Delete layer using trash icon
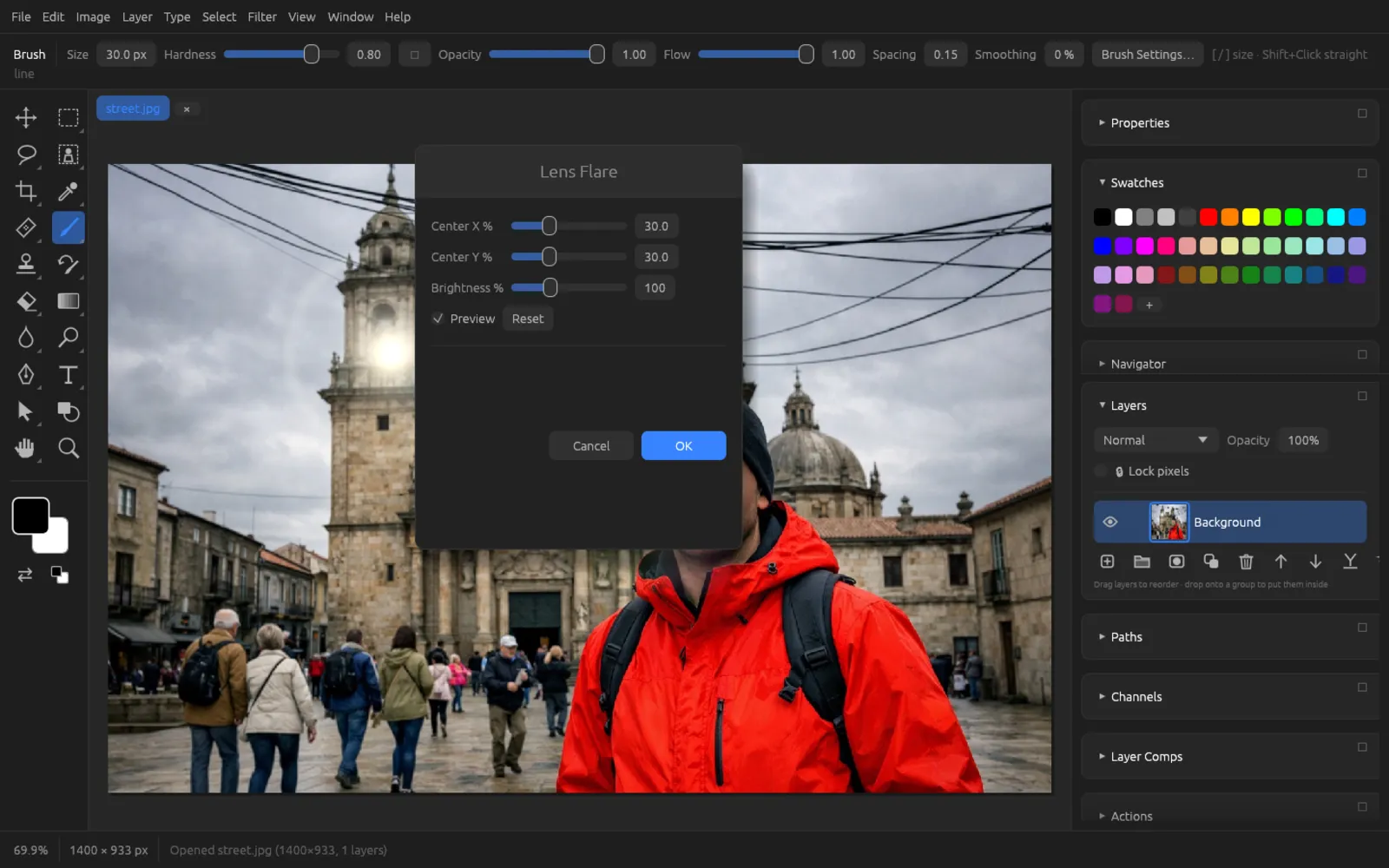Image resolution: width=1389 pixels, height=868 pixels. point(1246,562)
